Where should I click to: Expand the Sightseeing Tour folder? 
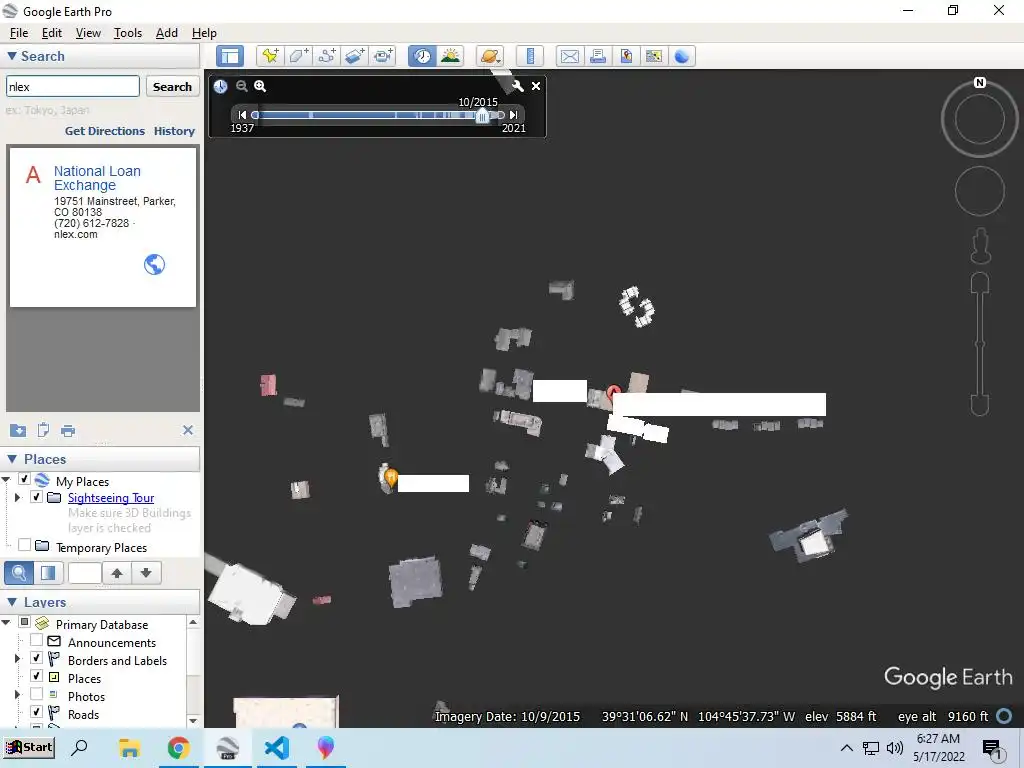(18, 498)
